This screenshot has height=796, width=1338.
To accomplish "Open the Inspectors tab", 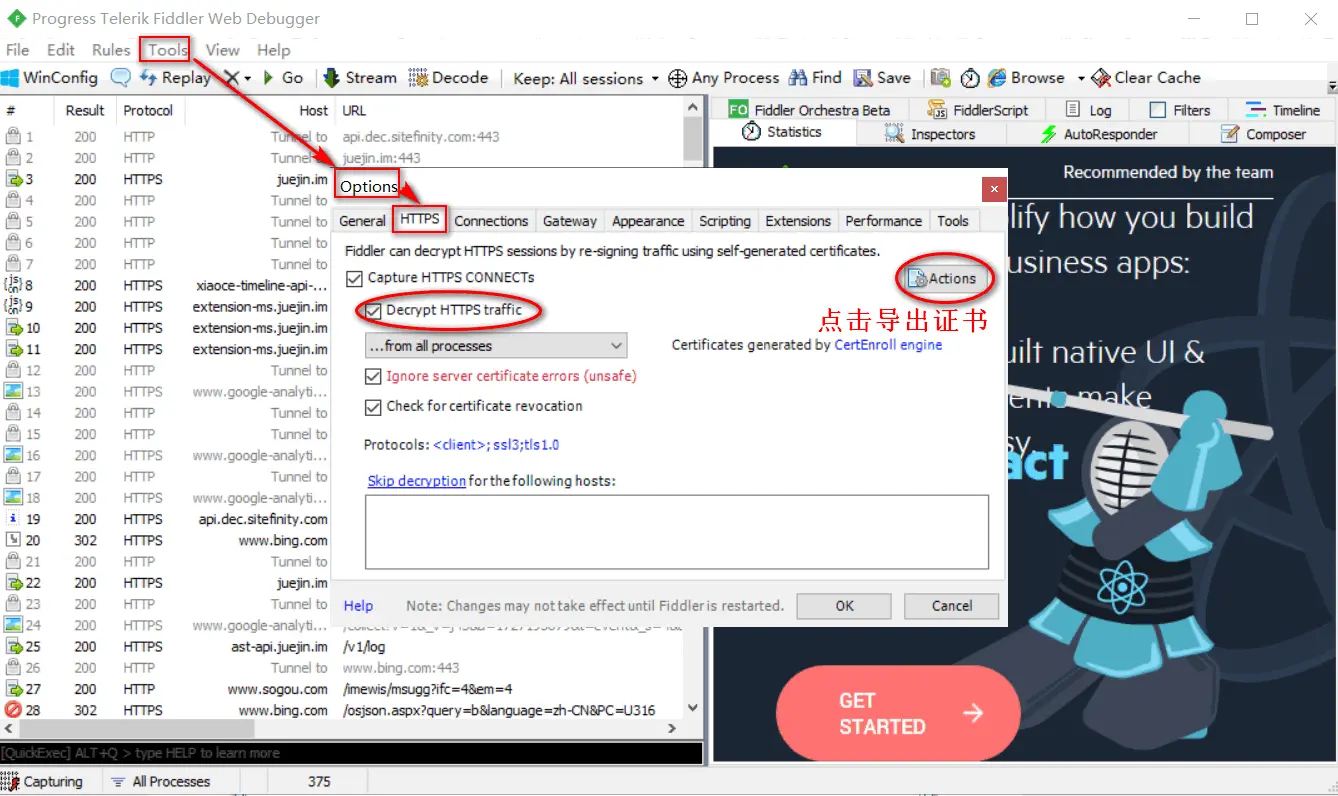I will point(931,134).
